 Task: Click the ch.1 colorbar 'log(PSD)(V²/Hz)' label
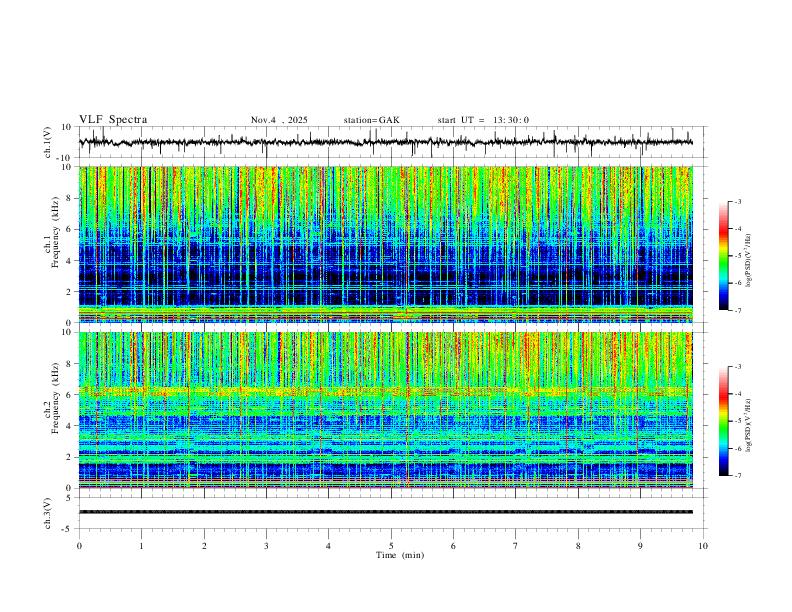[x=749, y=261]
